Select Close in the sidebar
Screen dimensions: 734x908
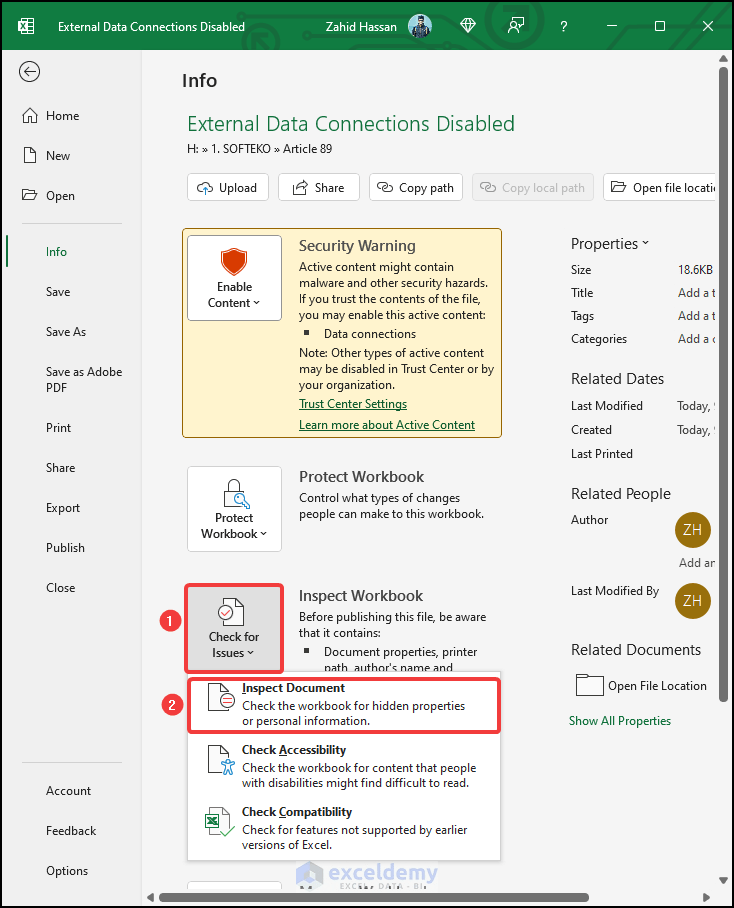pyautogui.click(x=60, y=588)
